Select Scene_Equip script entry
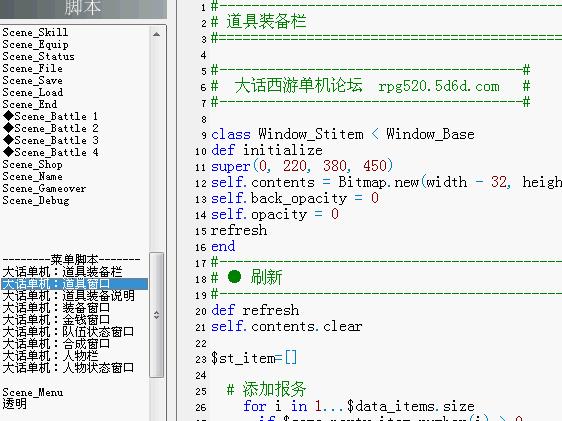The width and height of the screenshot is (562, 421). [35, 44]
